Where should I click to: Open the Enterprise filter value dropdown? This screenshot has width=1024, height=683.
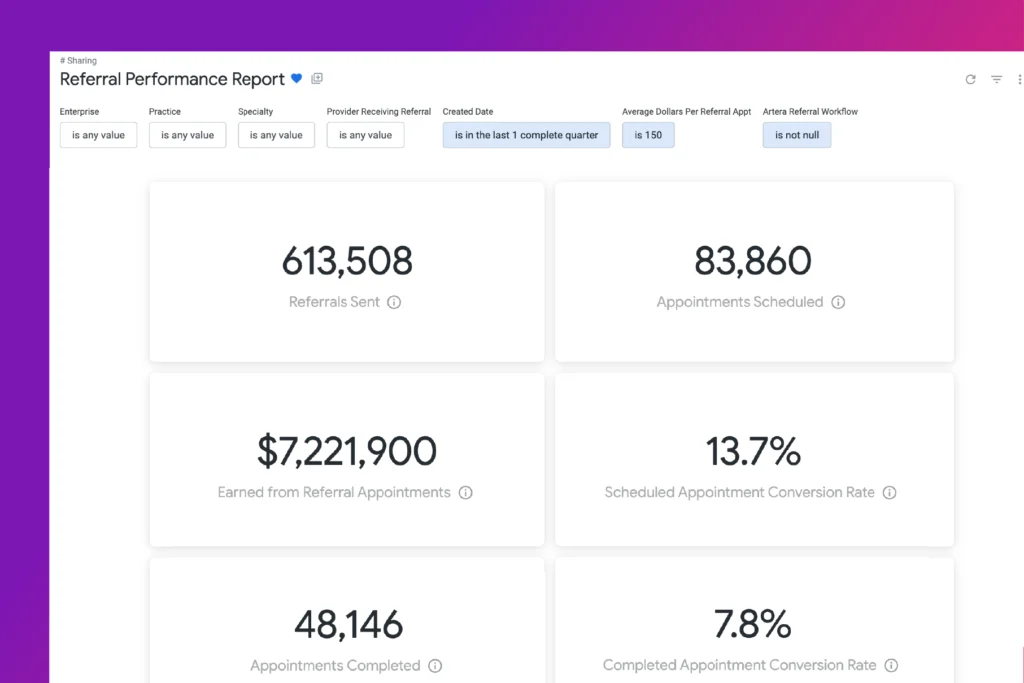coord(98,135)
